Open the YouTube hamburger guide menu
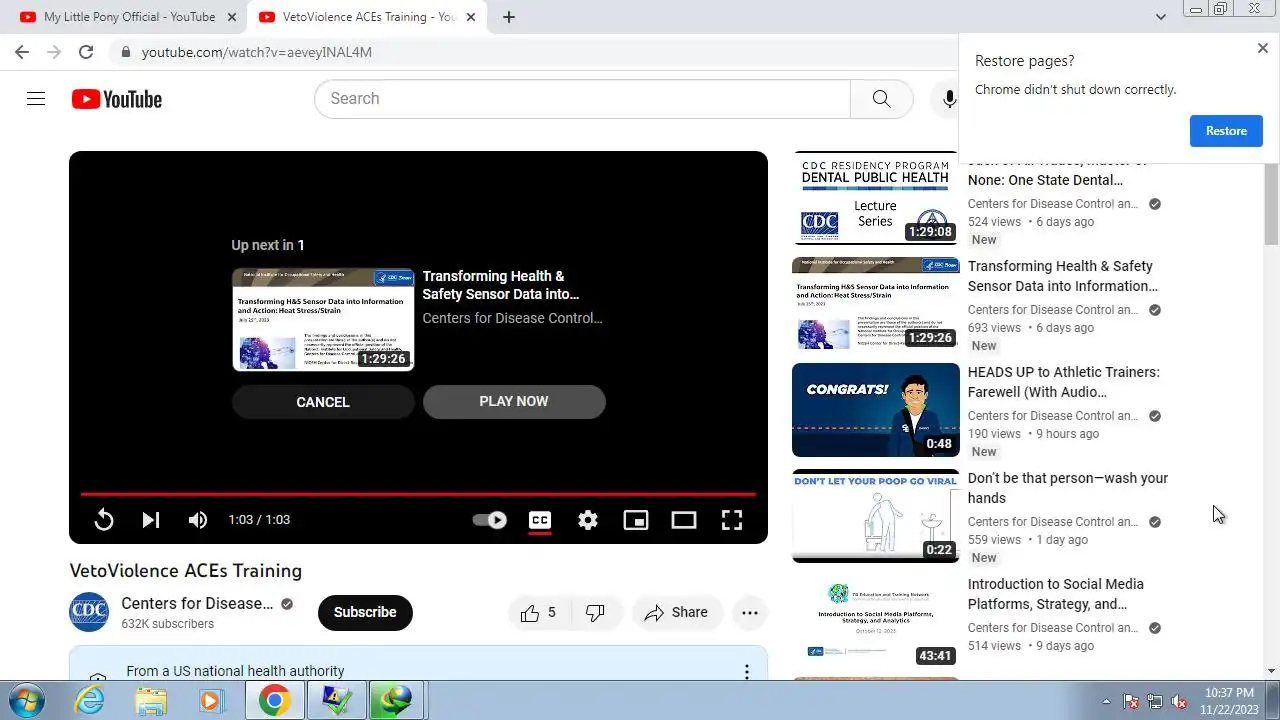 pos(36,99)
